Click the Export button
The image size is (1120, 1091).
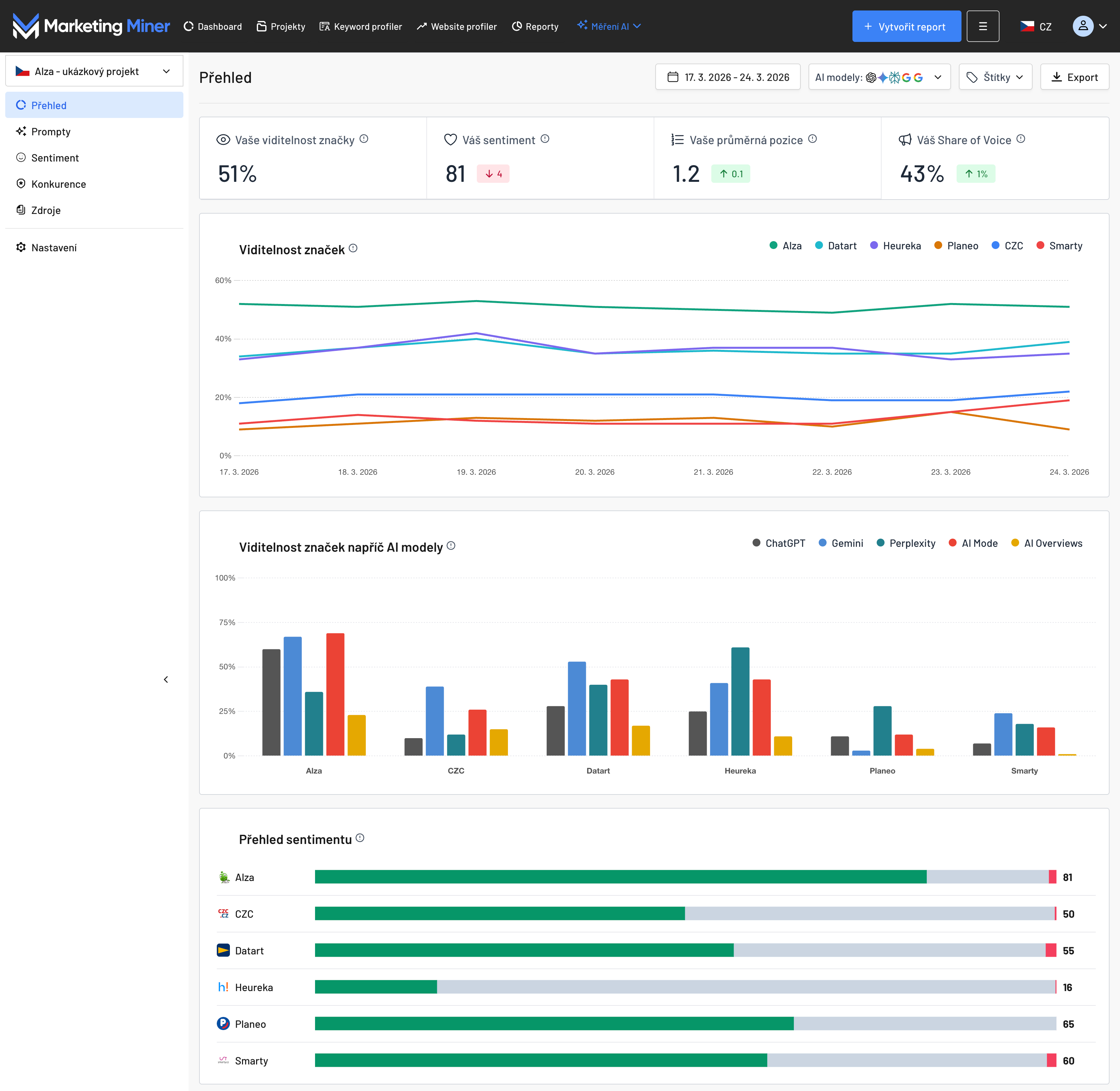coord(1074,77)
